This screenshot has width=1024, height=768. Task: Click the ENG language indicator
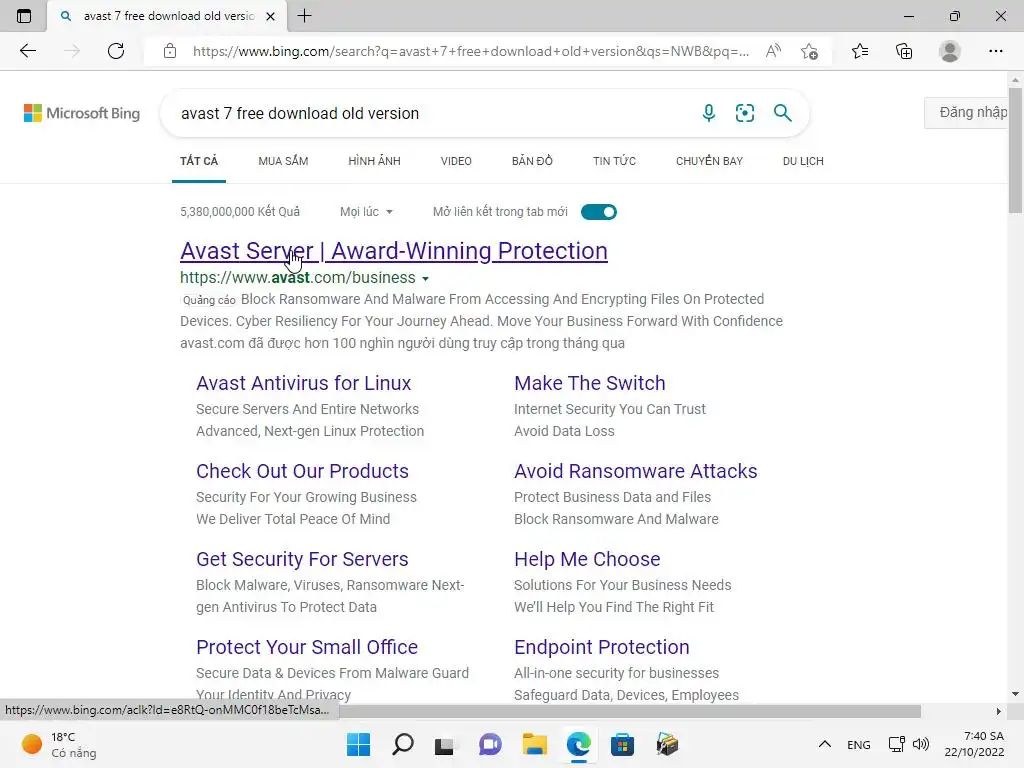pos(858,745)
